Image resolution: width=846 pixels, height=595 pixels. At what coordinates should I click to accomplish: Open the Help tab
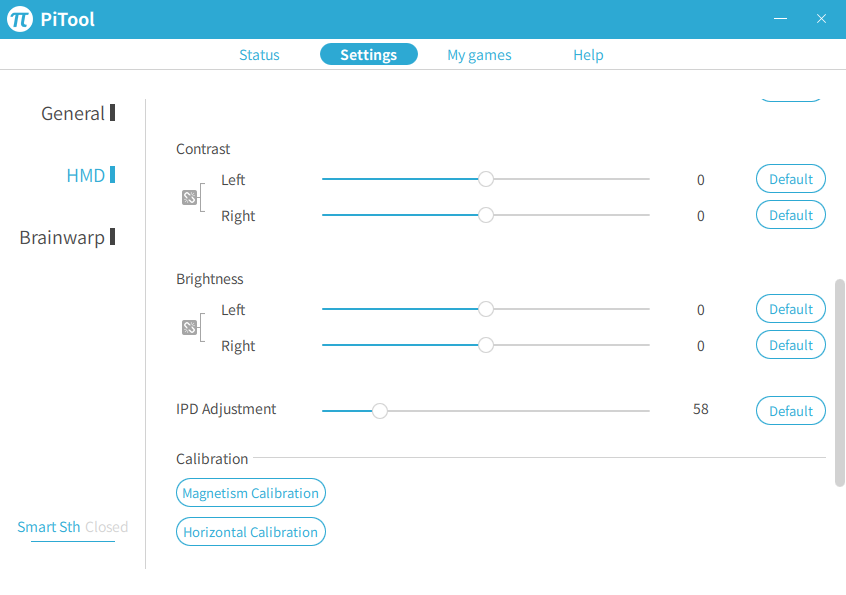coord(588,55)
